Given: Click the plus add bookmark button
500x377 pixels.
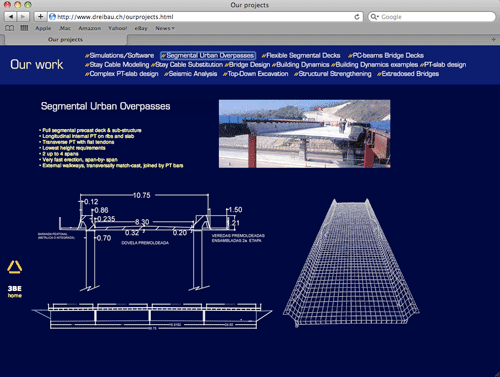Looking at the screenshot, I should pos(40,17).
